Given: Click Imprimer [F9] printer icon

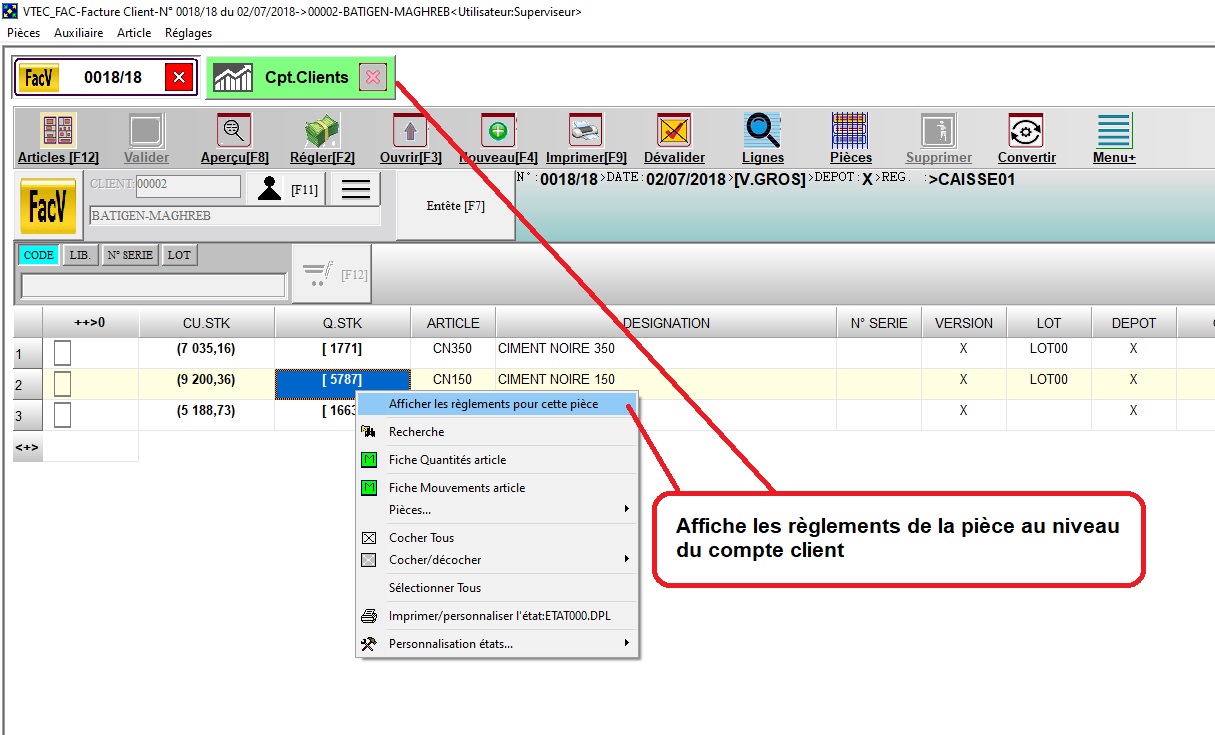Looking at the screenshot, I should click(586, 132).
